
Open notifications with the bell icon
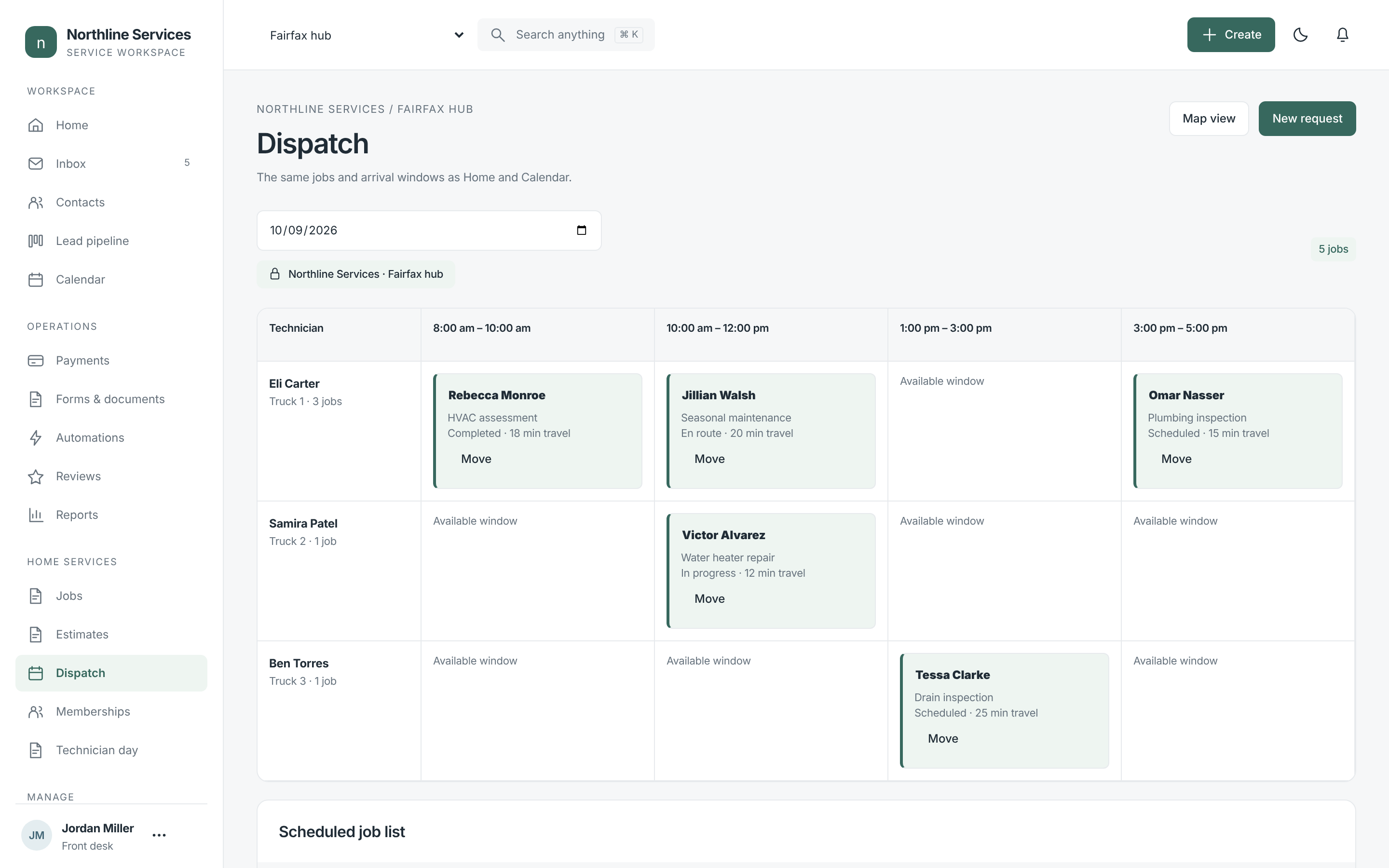click(x=1342, y=35)
